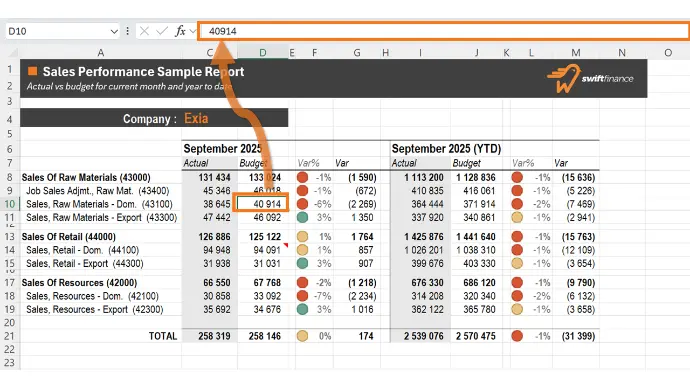
Task: Click budget cell 94 091 with comment
Action: point(267,250)
